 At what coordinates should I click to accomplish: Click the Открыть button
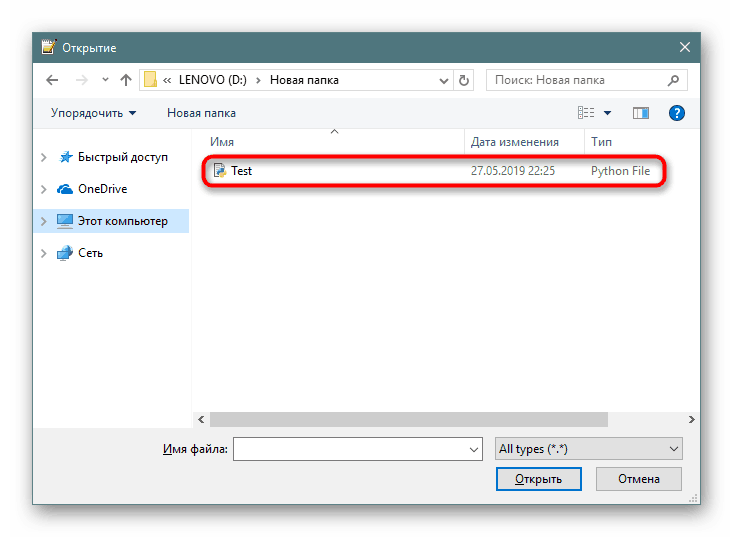pos(539,479)
